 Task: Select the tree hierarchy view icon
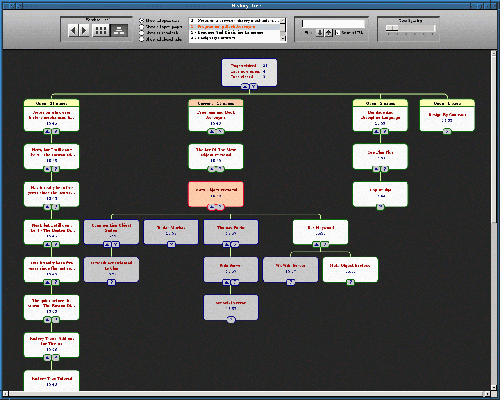[119, 31]
